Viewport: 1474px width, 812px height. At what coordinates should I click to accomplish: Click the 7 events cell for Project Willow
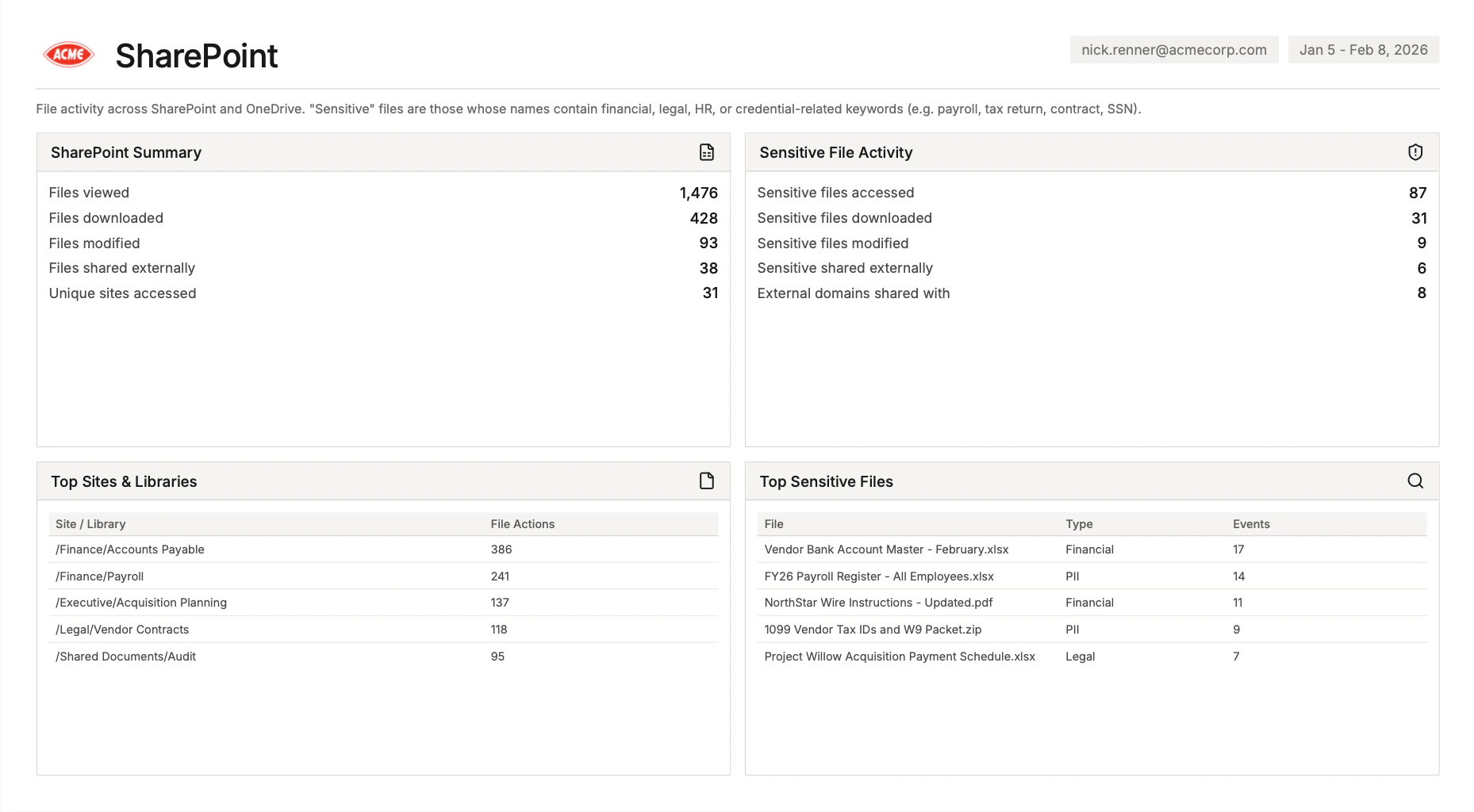click(x=1236, y=657)
